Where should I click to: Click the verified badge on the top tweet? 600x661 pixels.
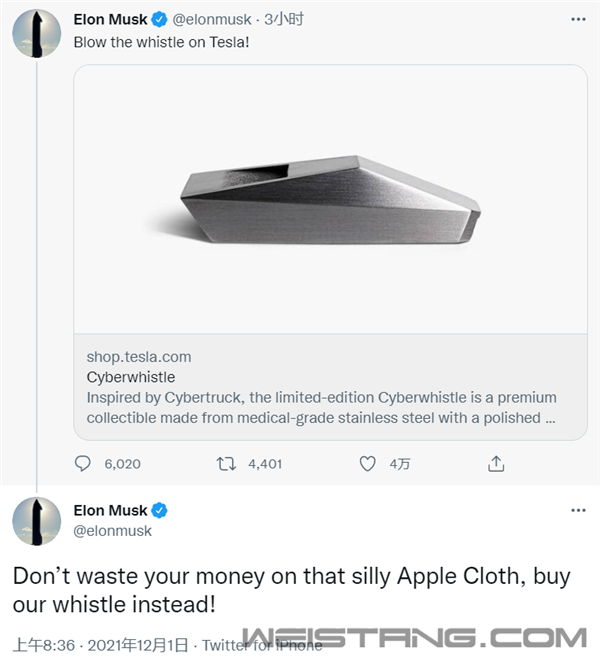[x=157, y=19]
